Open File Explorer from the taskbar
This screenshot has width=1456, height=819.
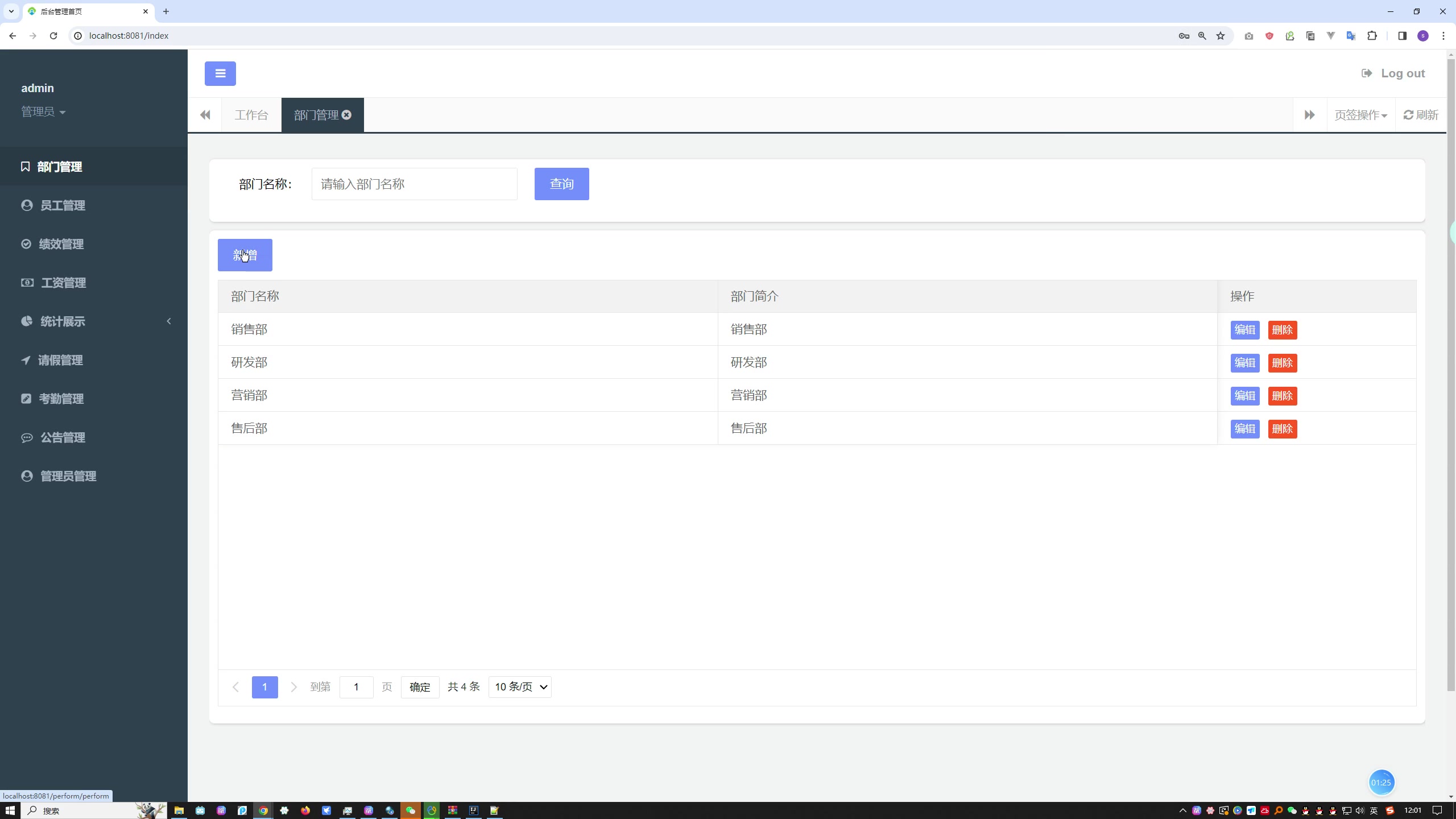[x=179, y=810]
